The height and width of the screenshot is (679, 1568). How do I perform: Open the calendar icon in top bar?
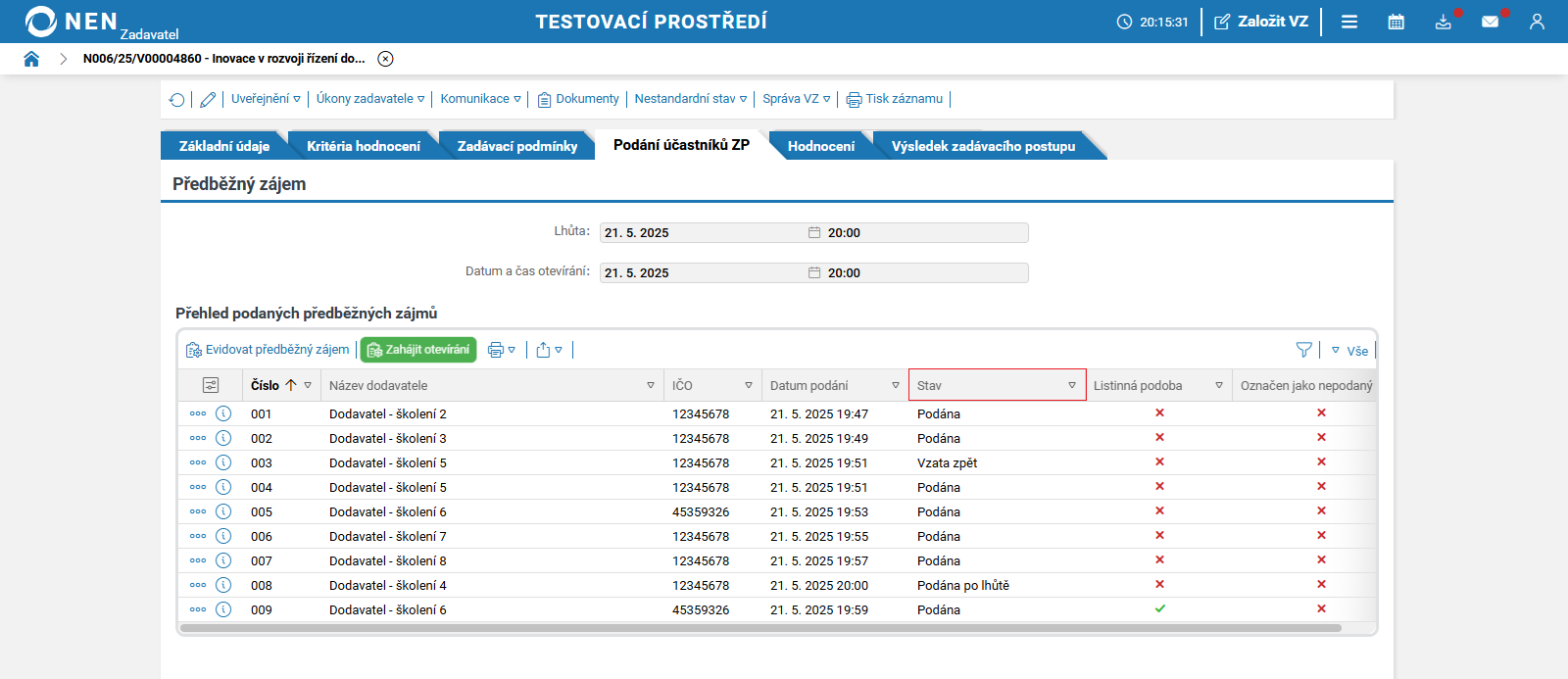[1396, 22]
